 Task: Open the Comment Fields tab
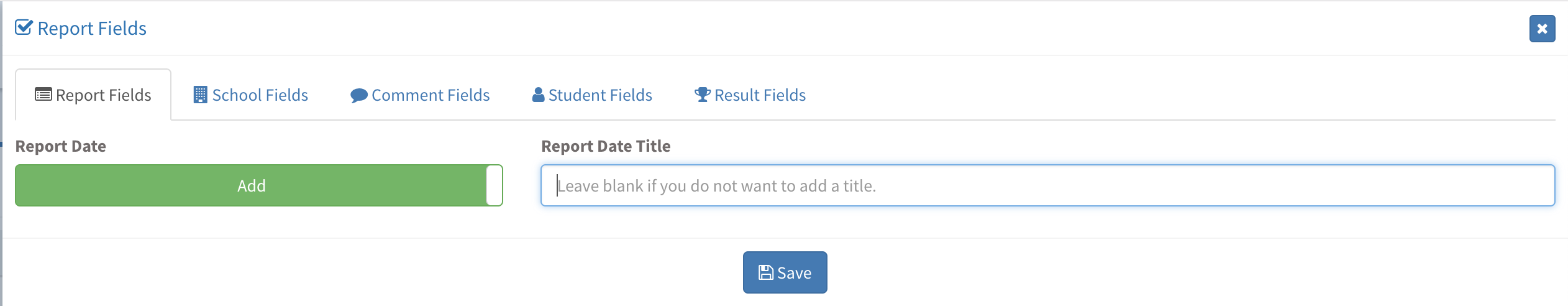click(x=430, y=95)
